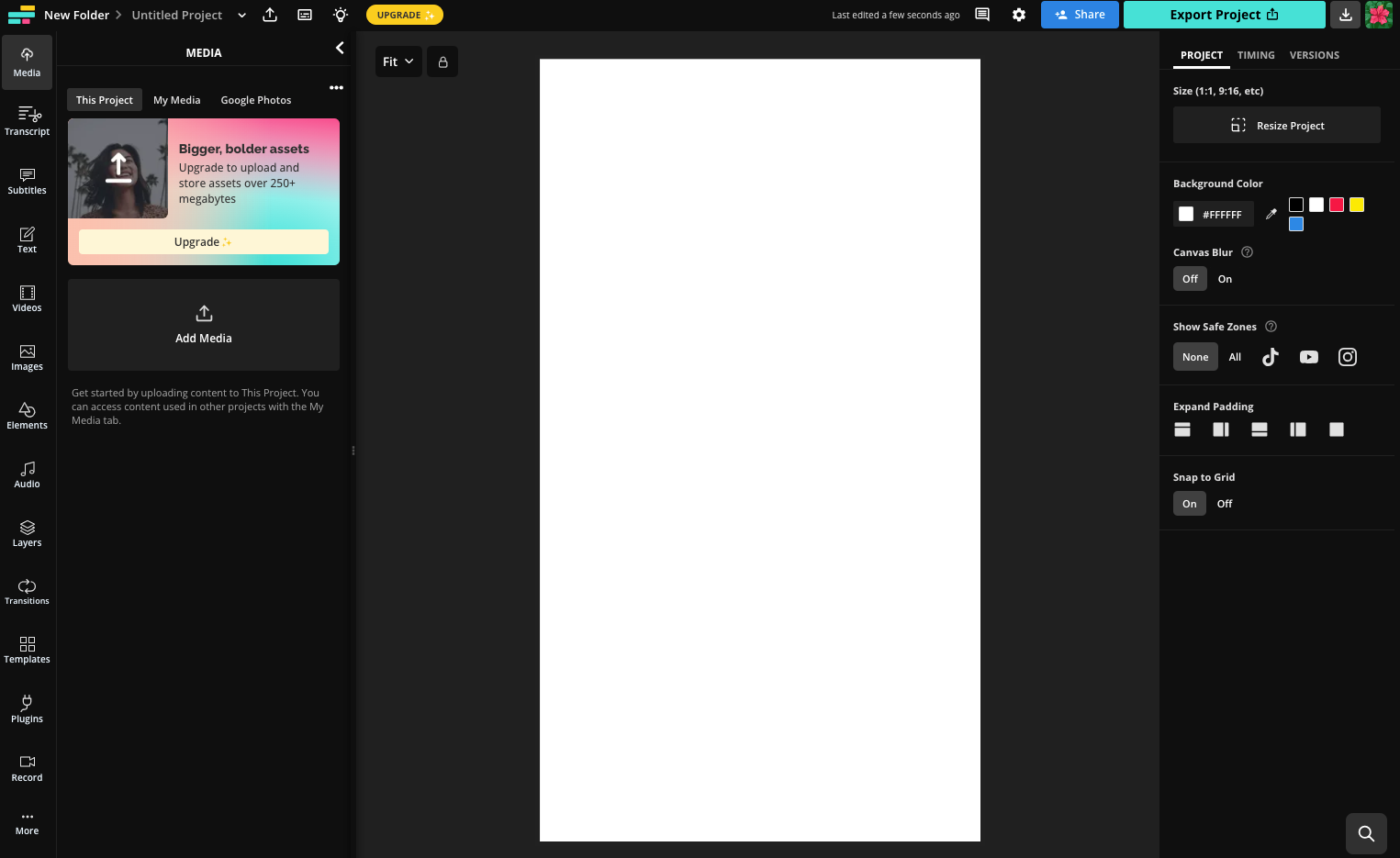Viewport: 1400px width, 858px height.
Task: Show TikTok safe zone
Action: tap(1271, 357)
